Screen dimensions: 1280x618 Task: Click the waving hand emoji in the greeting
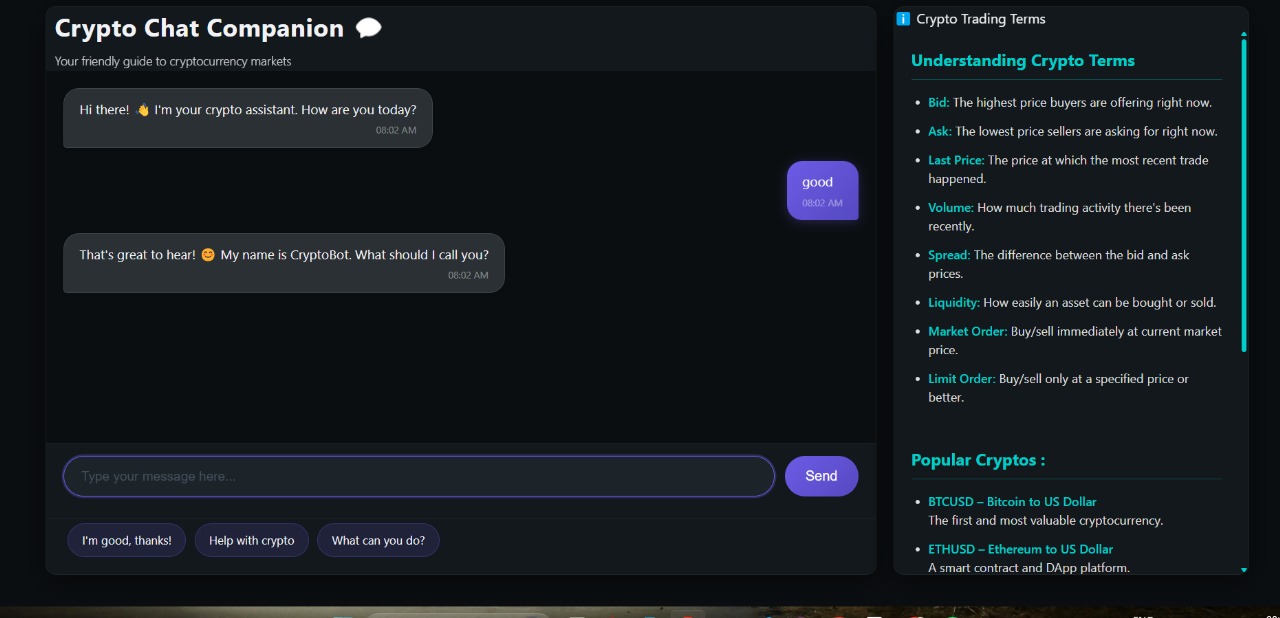click(142, 110)
